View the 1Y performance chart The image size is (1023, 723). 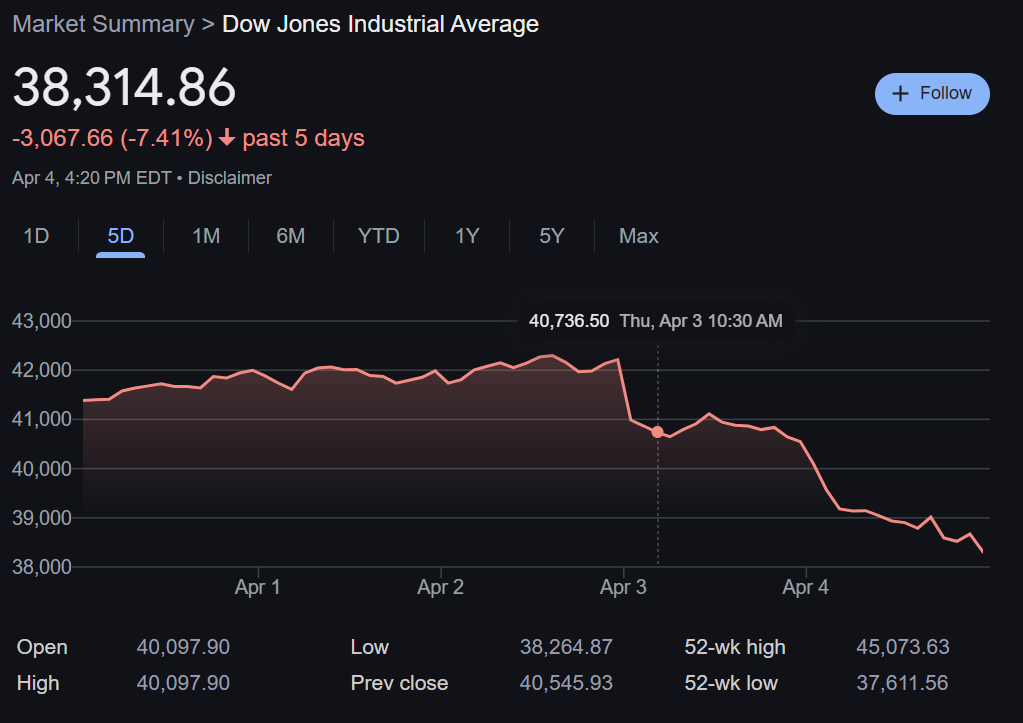(466, 236)
